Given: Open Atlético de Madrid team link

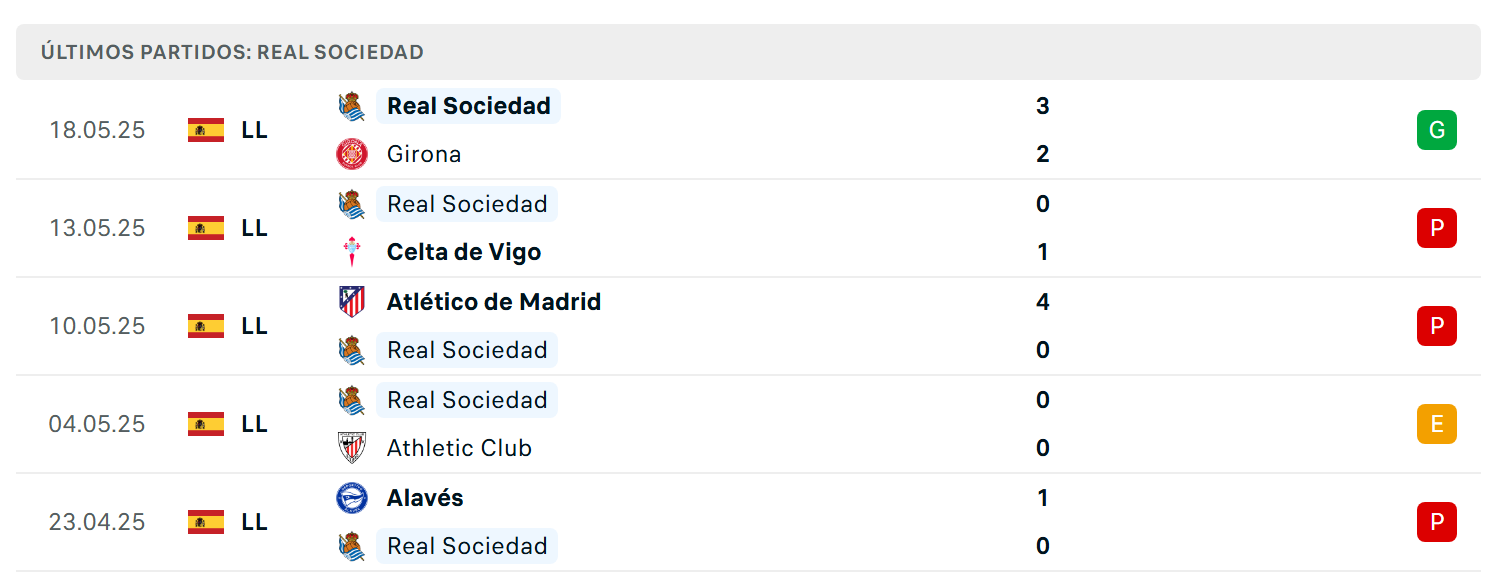Looking at the screenshot, I should click(x=494, y=302).
